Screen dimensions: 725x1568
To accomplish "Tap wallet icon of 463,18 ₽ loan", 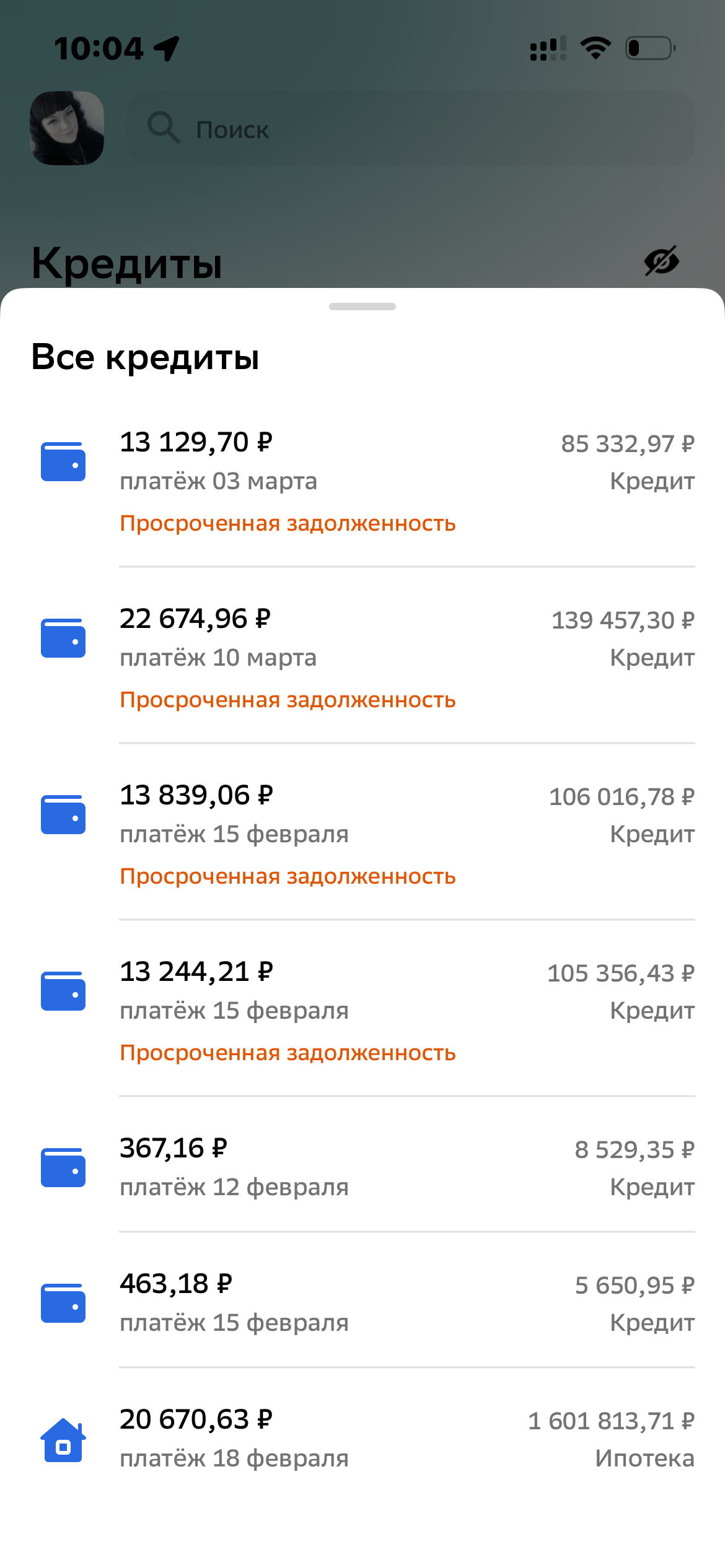I will pyautogui.click(x=63, y=1303).
